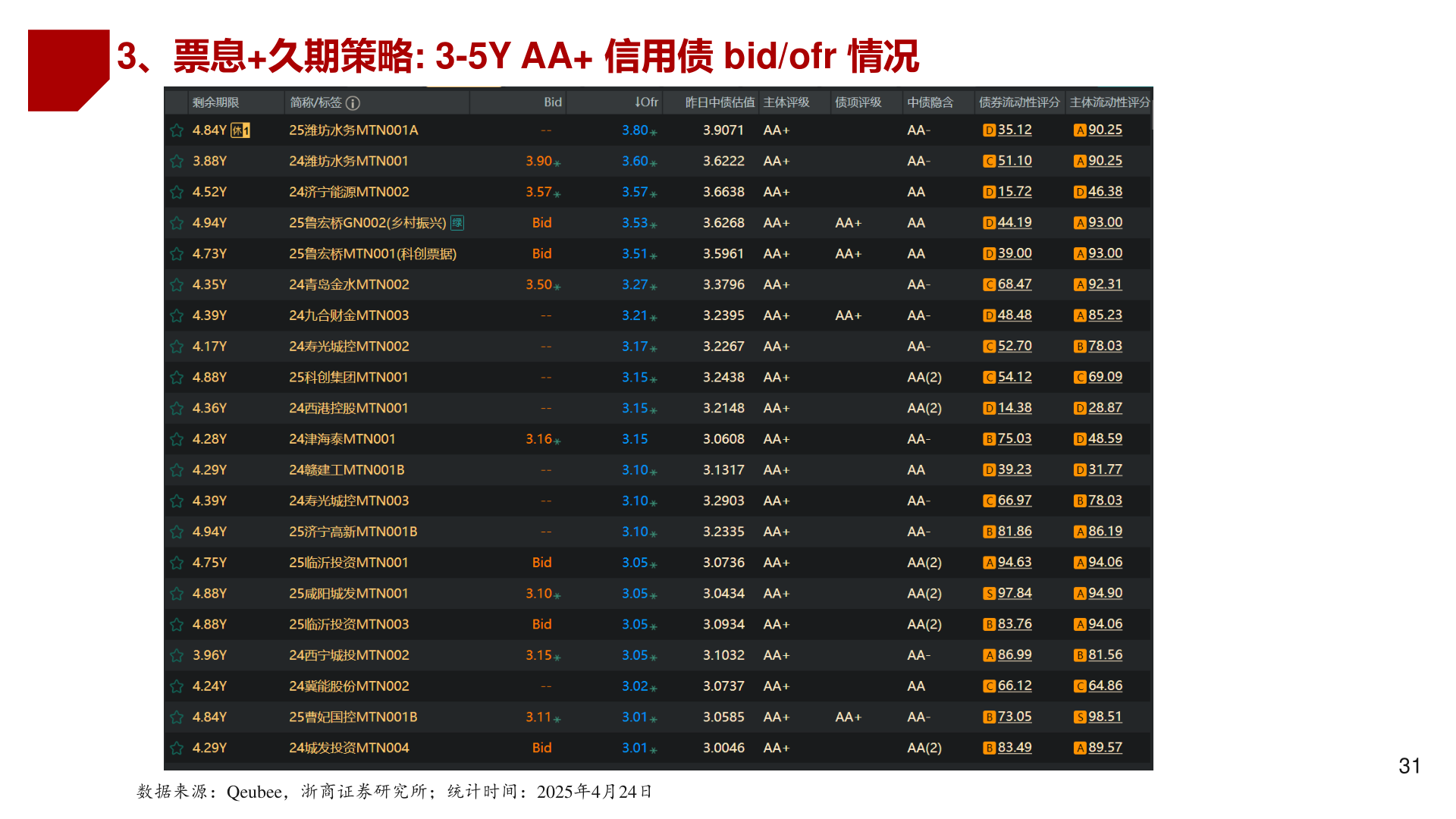The width and height of the screenshot is (1456, 819).
Task: Click S rating badge beside 98.51
Action: (x=1080, y=717)
